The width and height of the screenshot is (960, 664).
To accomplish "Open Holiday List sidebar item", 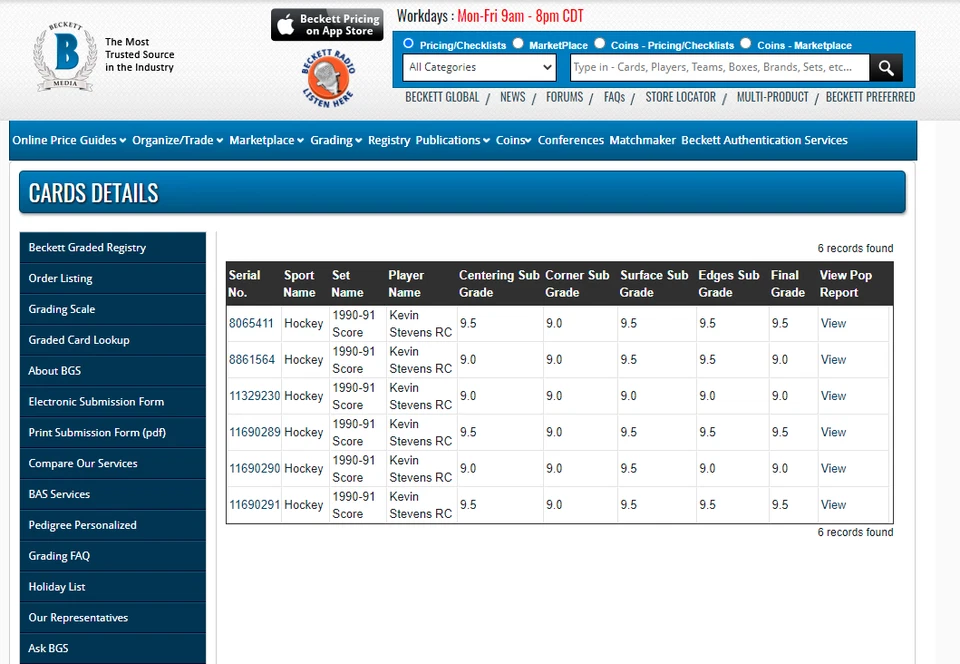I will 113,587.
